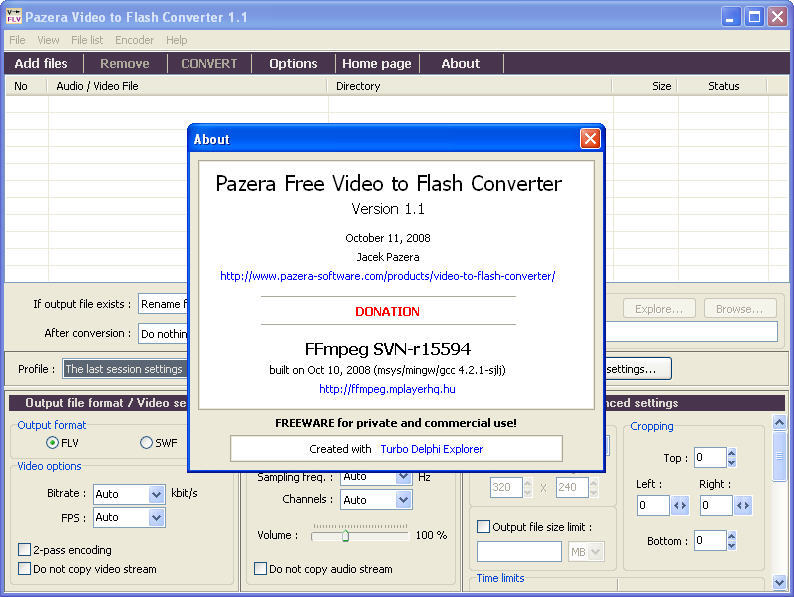This screenshot has height=597, width=794.
Task: Open After conversion dropdown
Action: 163,334
